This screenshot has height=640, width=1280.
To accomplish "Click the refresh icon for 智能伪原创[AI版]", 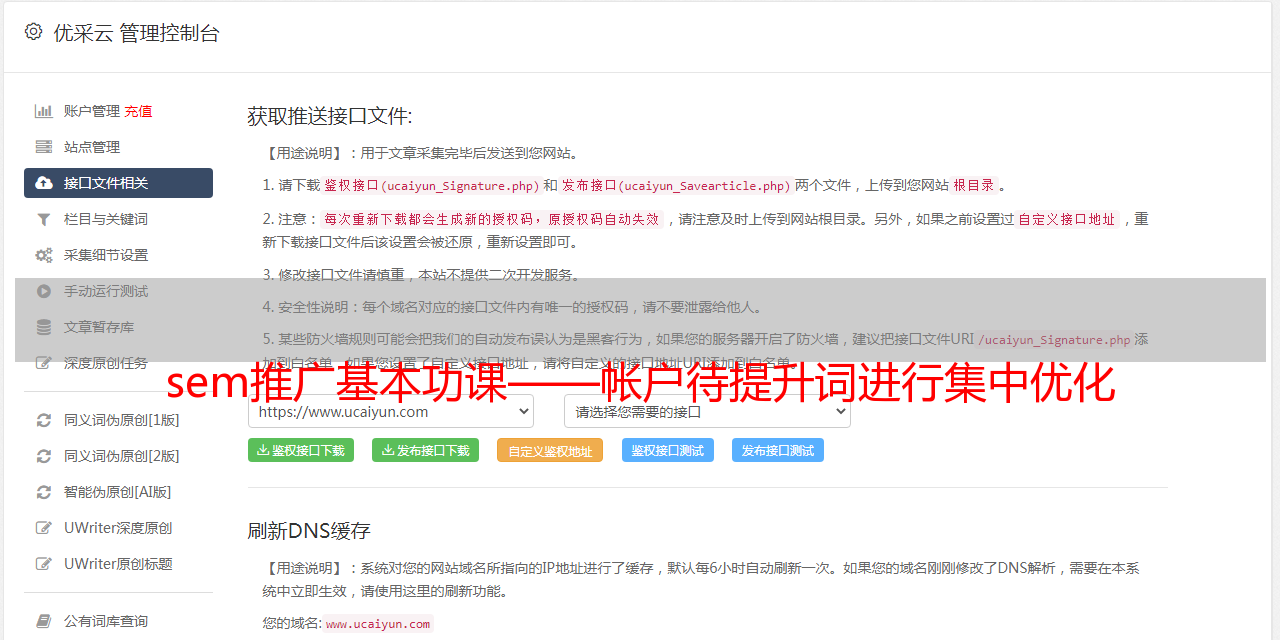I will click(x=44, y=492).
